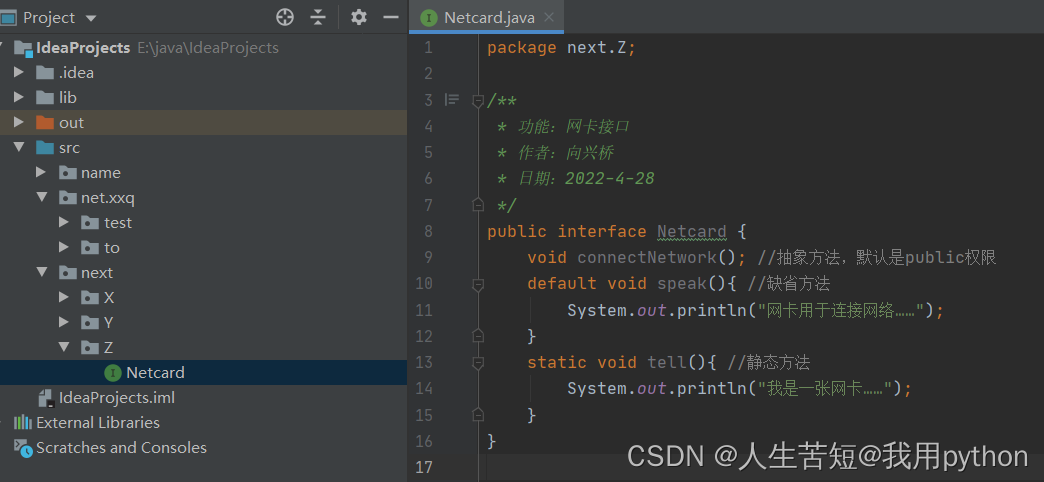Screen dimensions: 1044x482
Task: Click the connectNetwork method name
Action: [x=647, y=258]
